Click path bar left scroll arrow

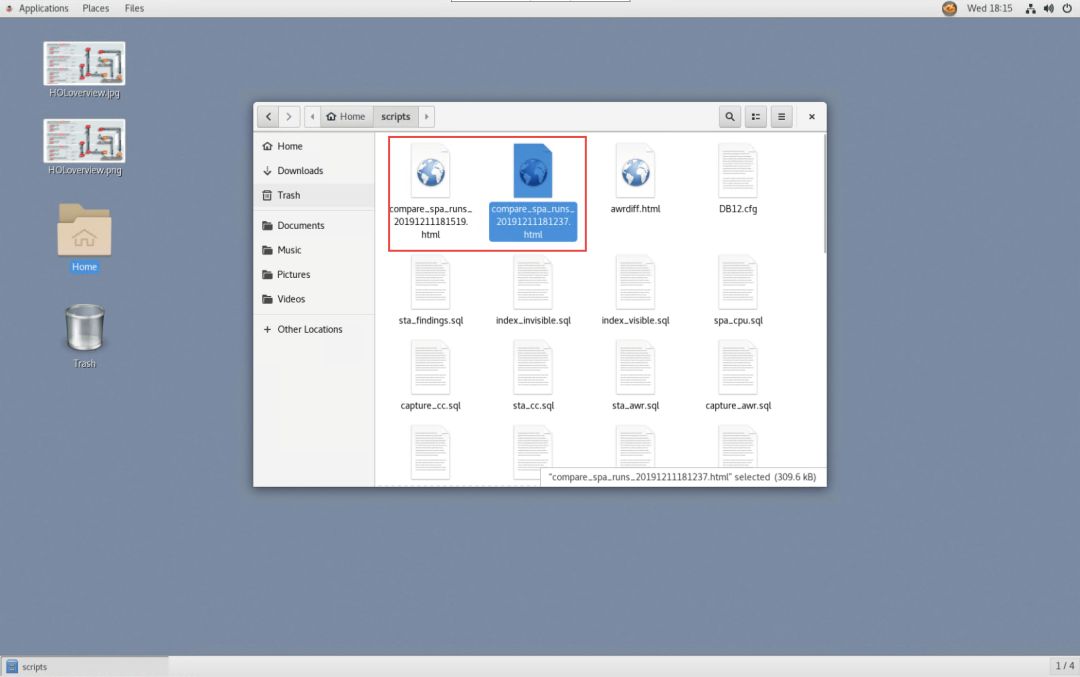click(x=312, y=116)
